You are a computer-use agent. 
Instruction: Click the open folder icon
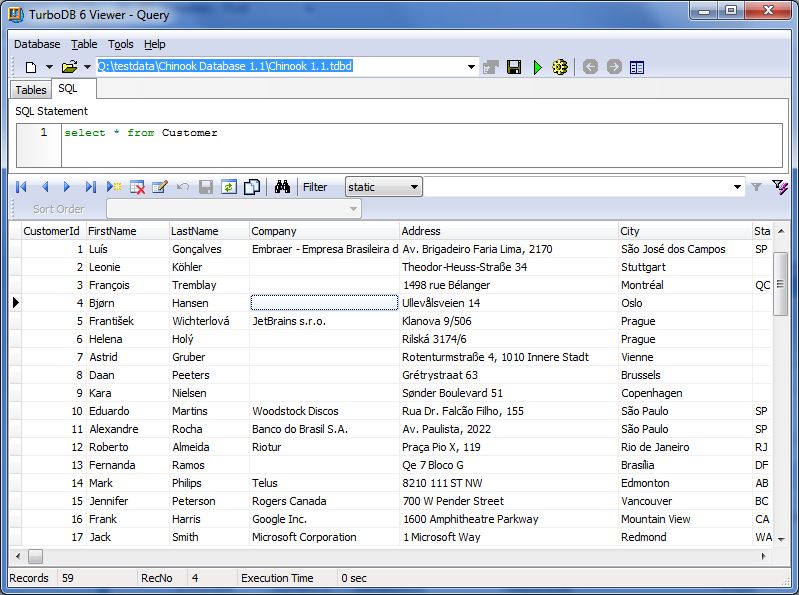[x=68, y=67]
